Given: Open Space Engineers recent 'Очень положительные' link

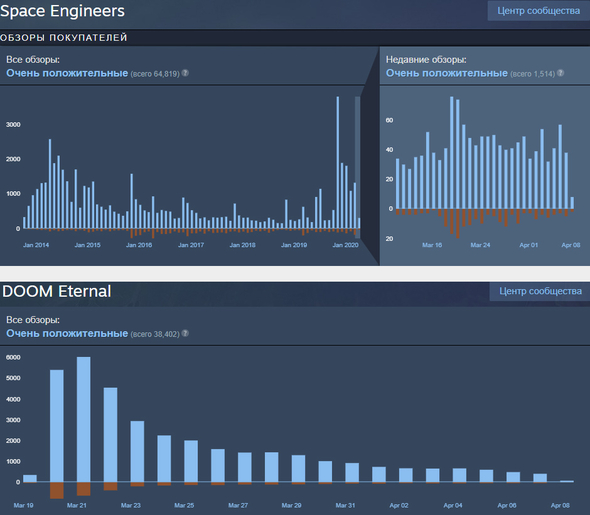Looking at the screenshot, I should pos(447,73).
